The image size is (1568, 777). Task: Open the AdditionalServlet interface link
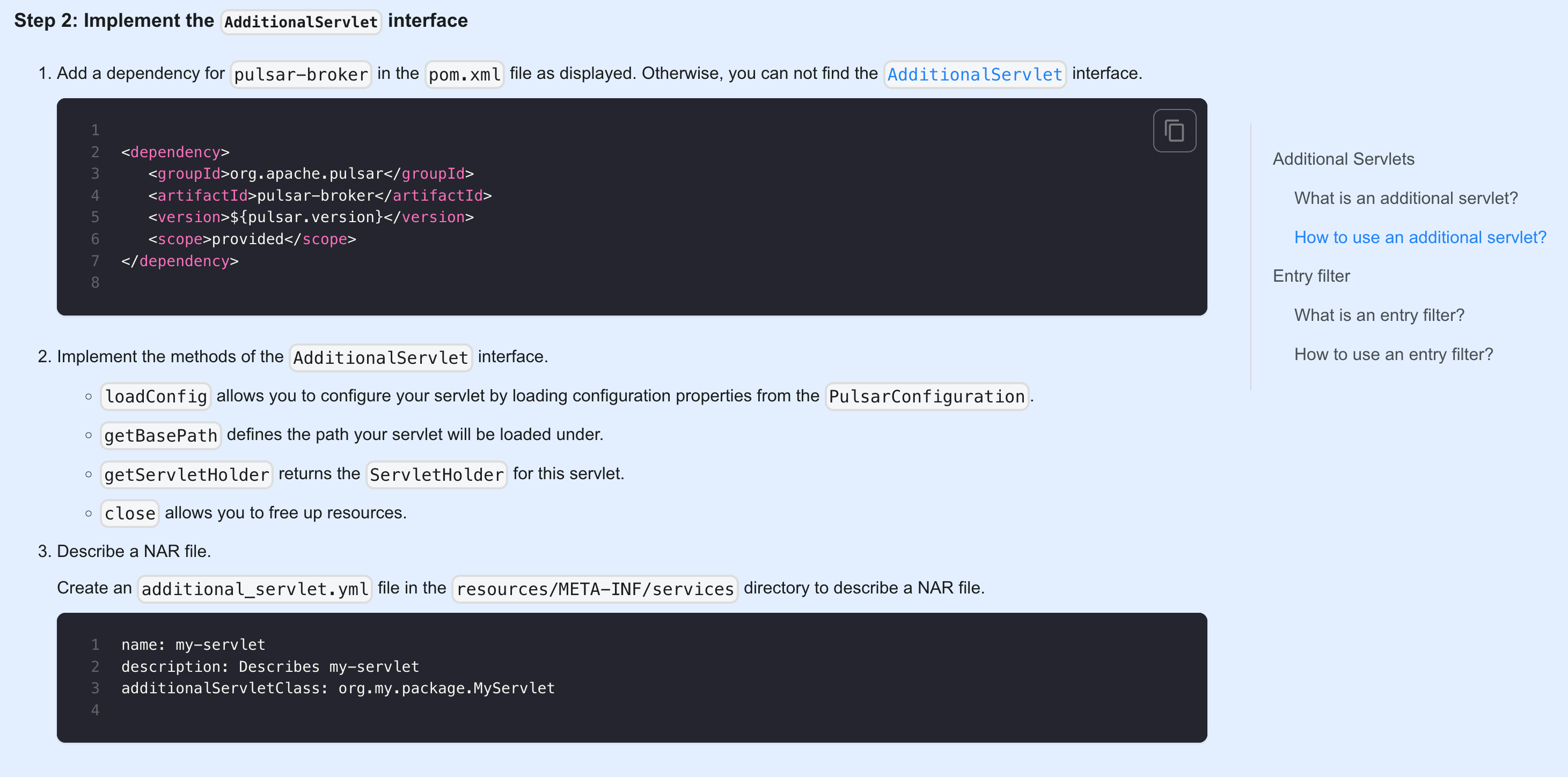coord(974,74)
